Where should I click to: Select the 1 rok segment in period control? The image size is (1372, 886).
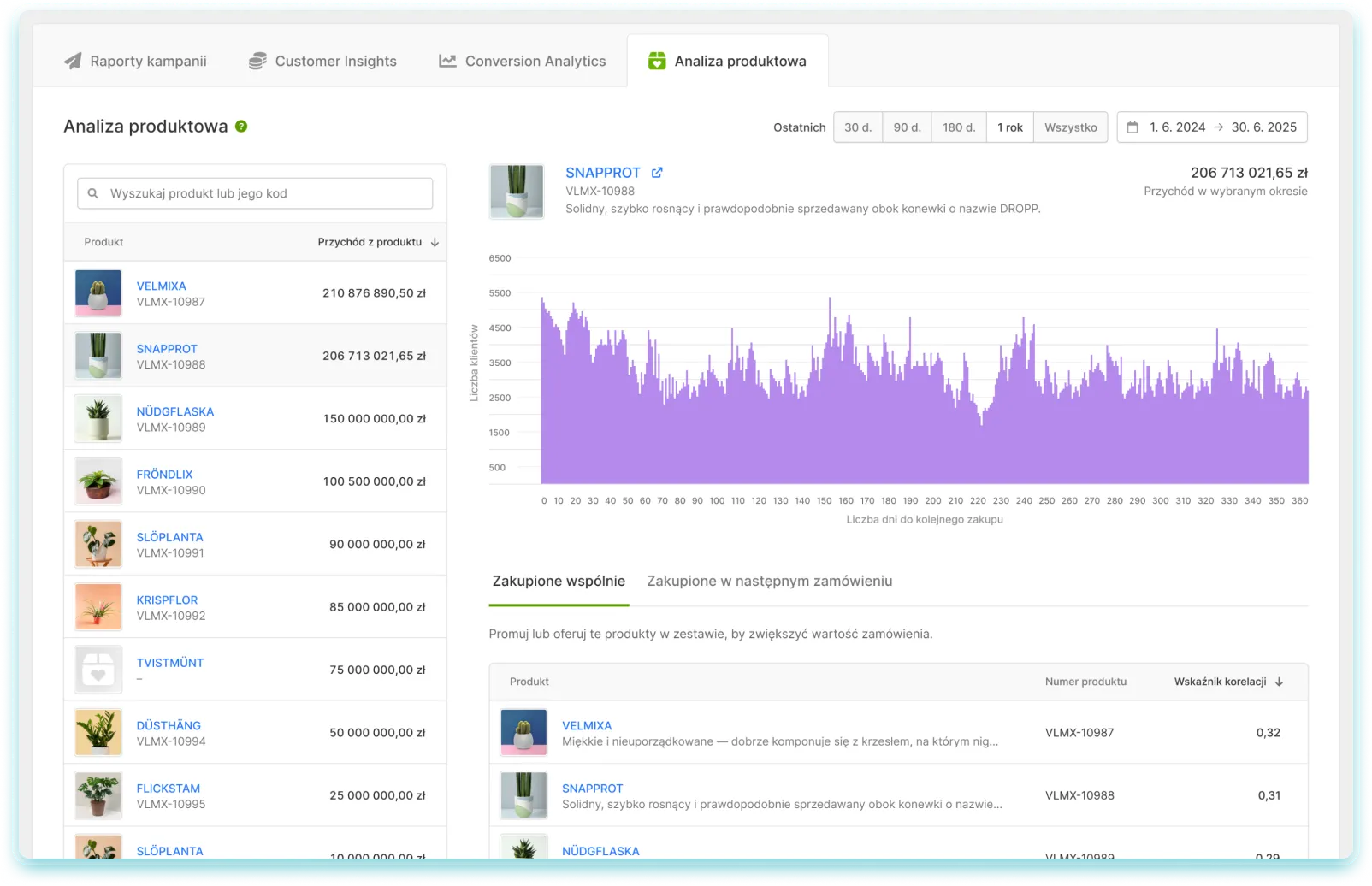tap(1009, 127)
